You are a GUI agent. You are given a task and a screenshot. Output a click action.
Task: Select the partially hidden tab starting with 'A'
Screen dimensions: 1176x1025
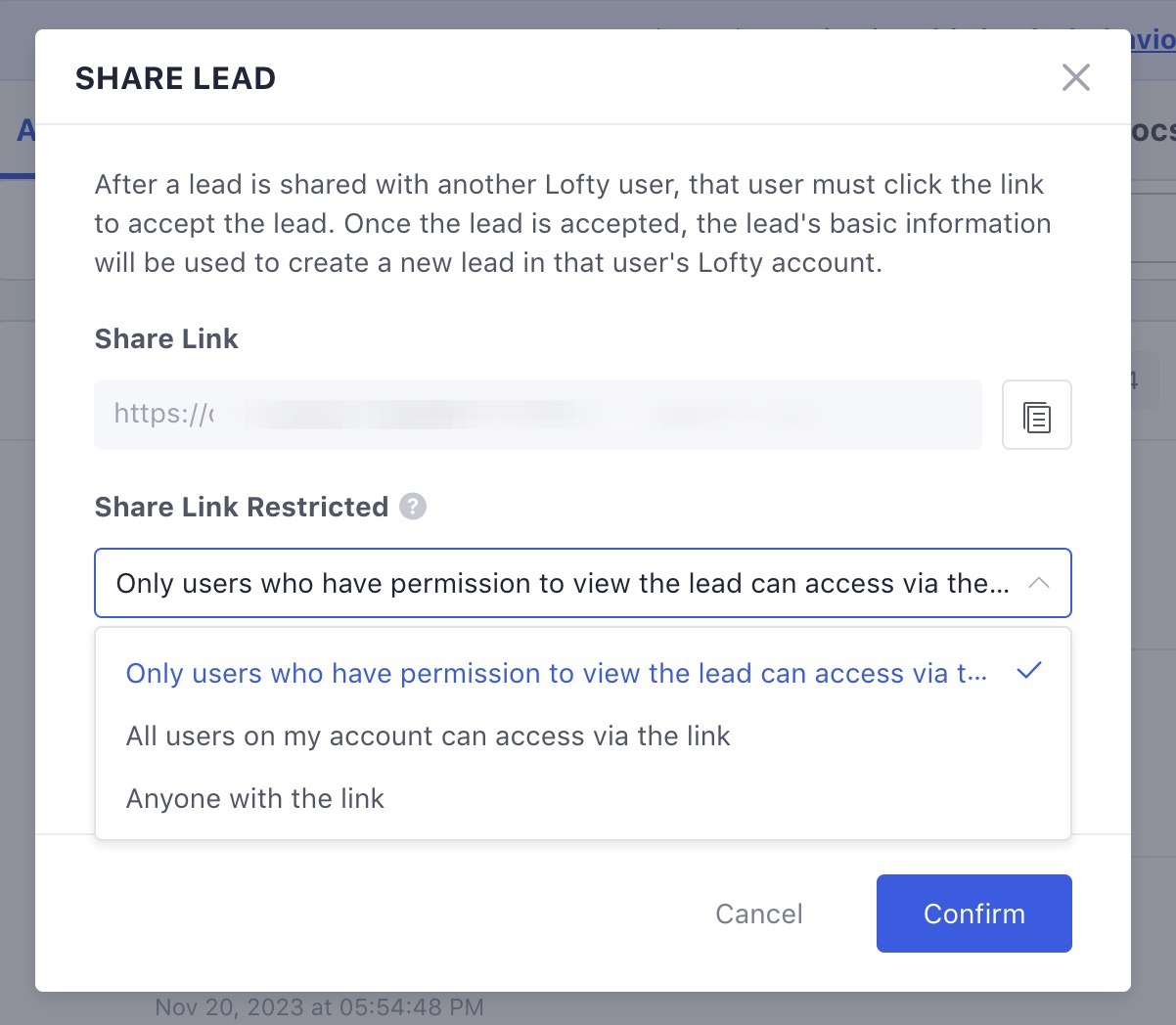click(x=25, y=130)
